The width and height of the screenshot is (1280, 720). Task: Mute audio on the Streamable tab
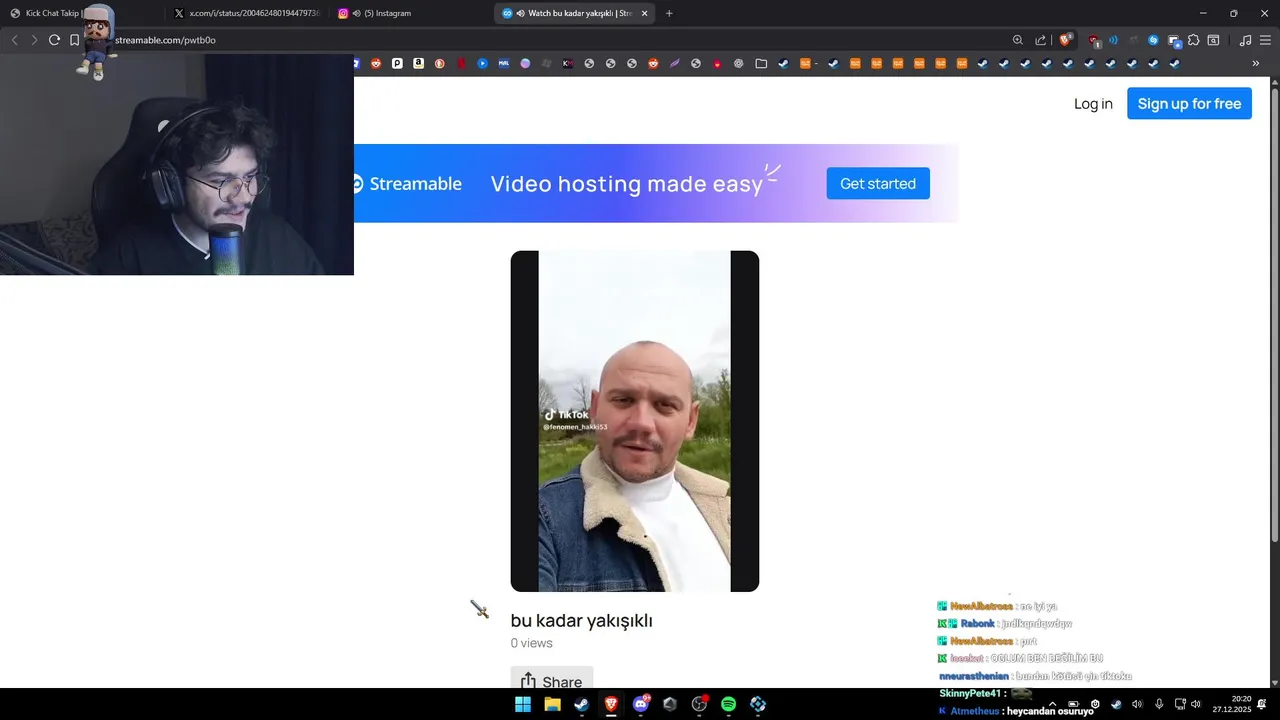(x=520, y=13)
